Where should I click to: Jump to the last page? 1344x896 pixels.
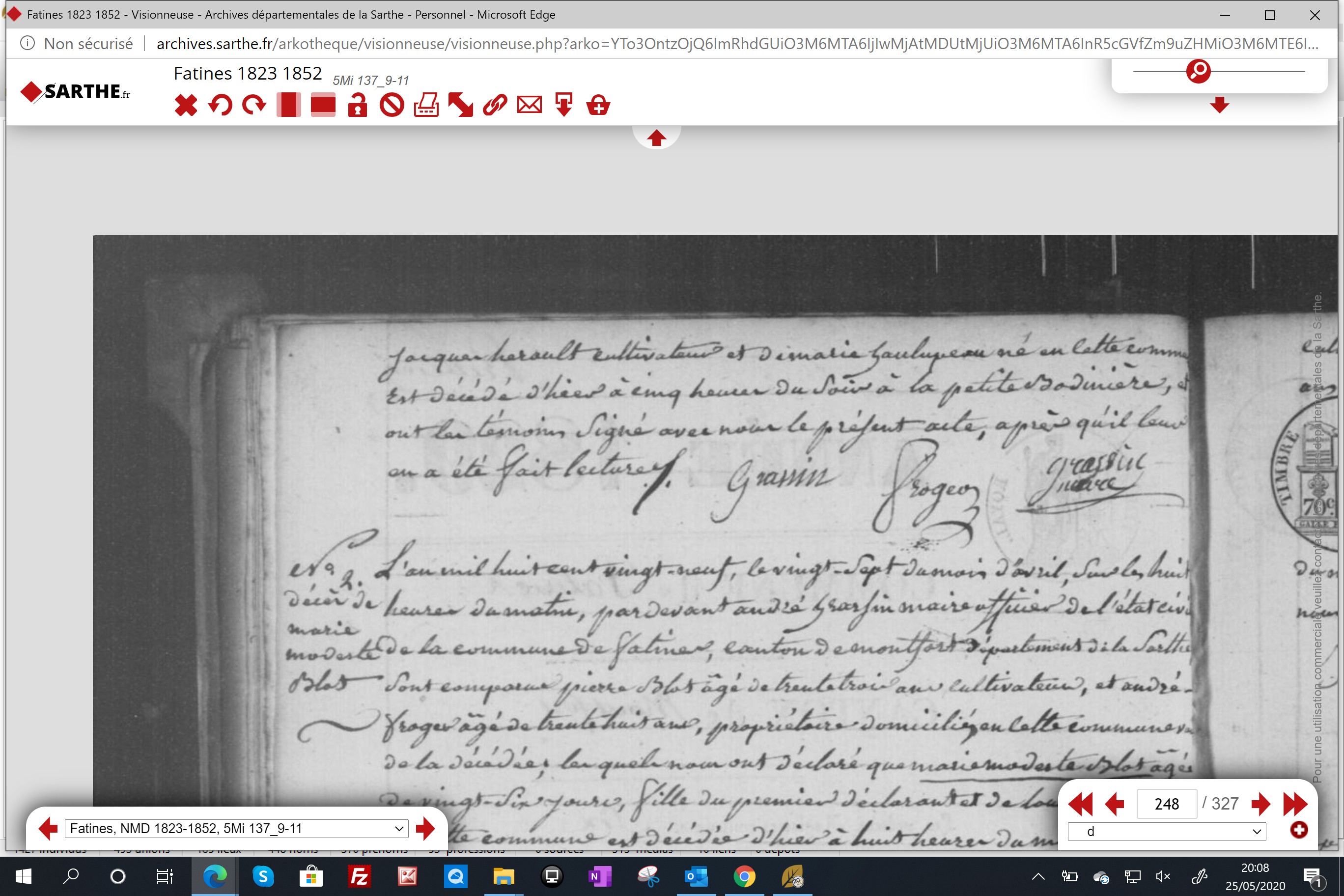[1295, 804]
